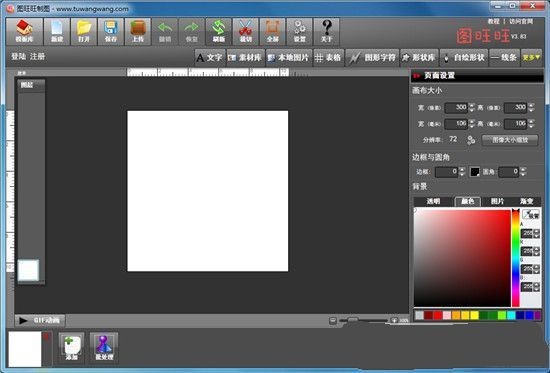Open the 图形字符 graphic characters tool
Screen dimensions: 550x373
[373, 58]
